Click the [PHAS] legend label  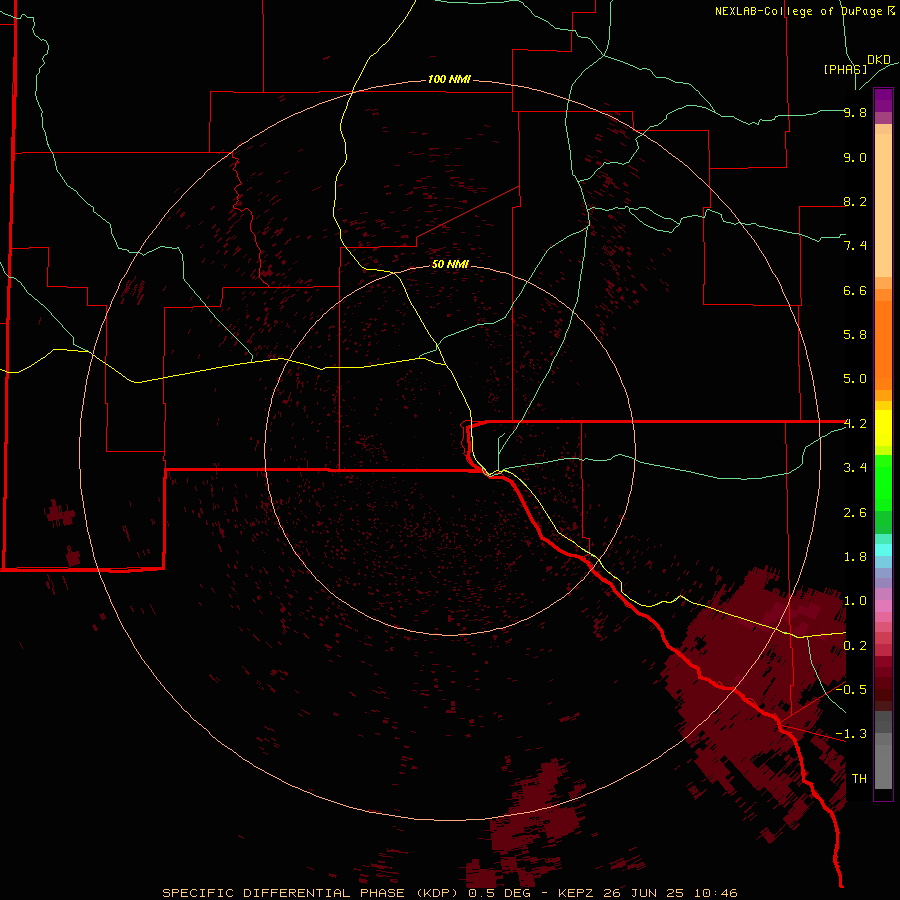click(845, 69)
